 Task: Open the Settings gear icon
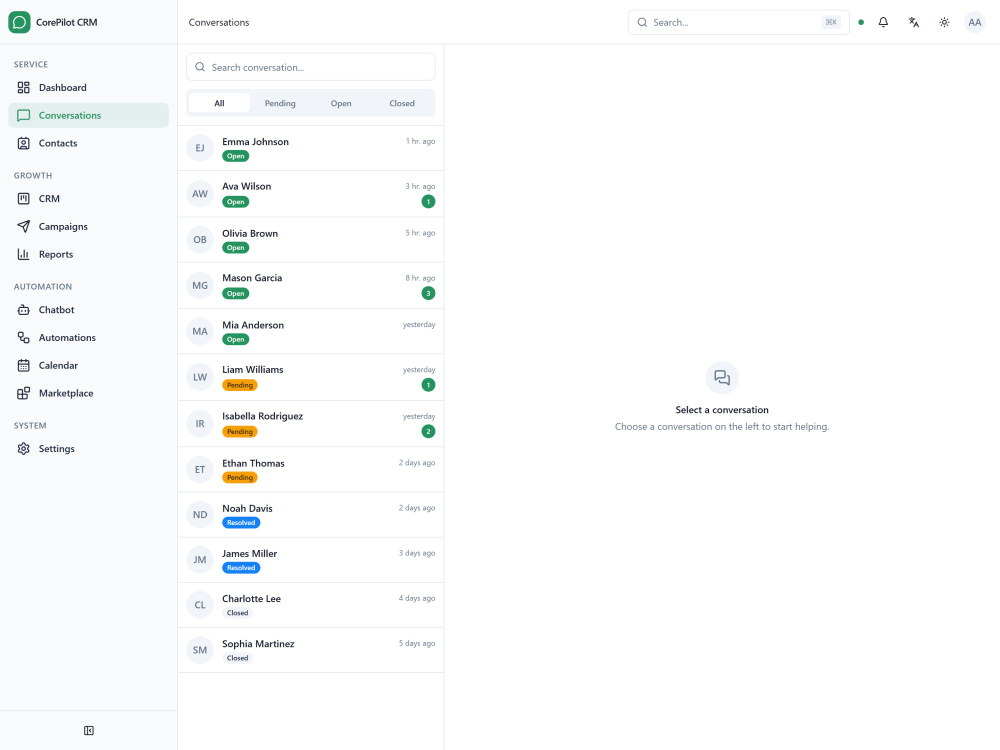point(24,448)
